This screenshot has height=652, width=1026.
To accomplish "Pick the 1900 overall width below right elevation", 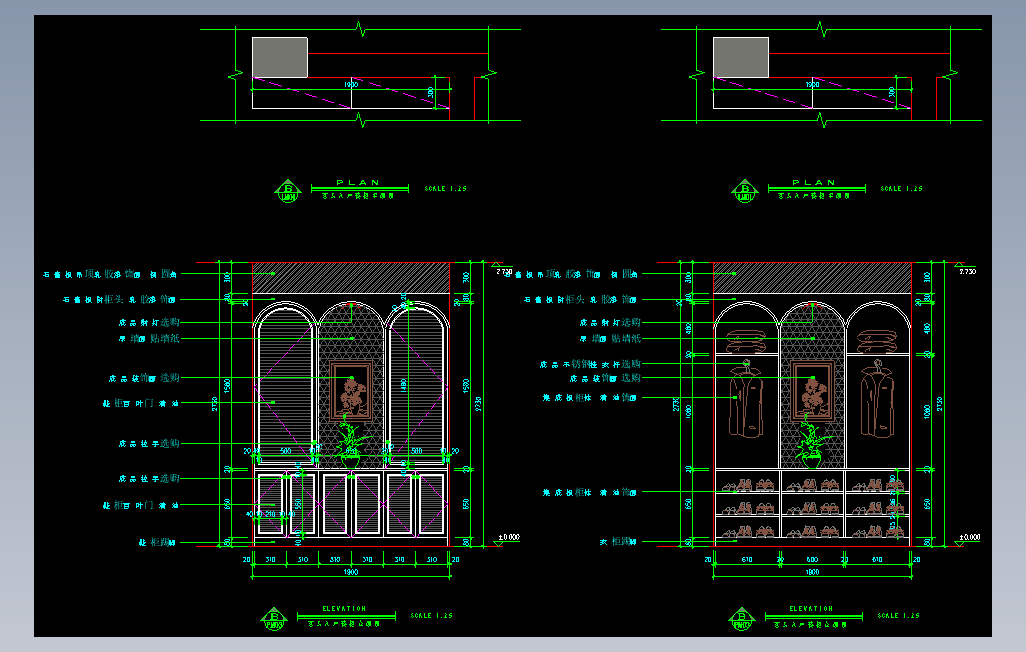I will click(812, 572).
